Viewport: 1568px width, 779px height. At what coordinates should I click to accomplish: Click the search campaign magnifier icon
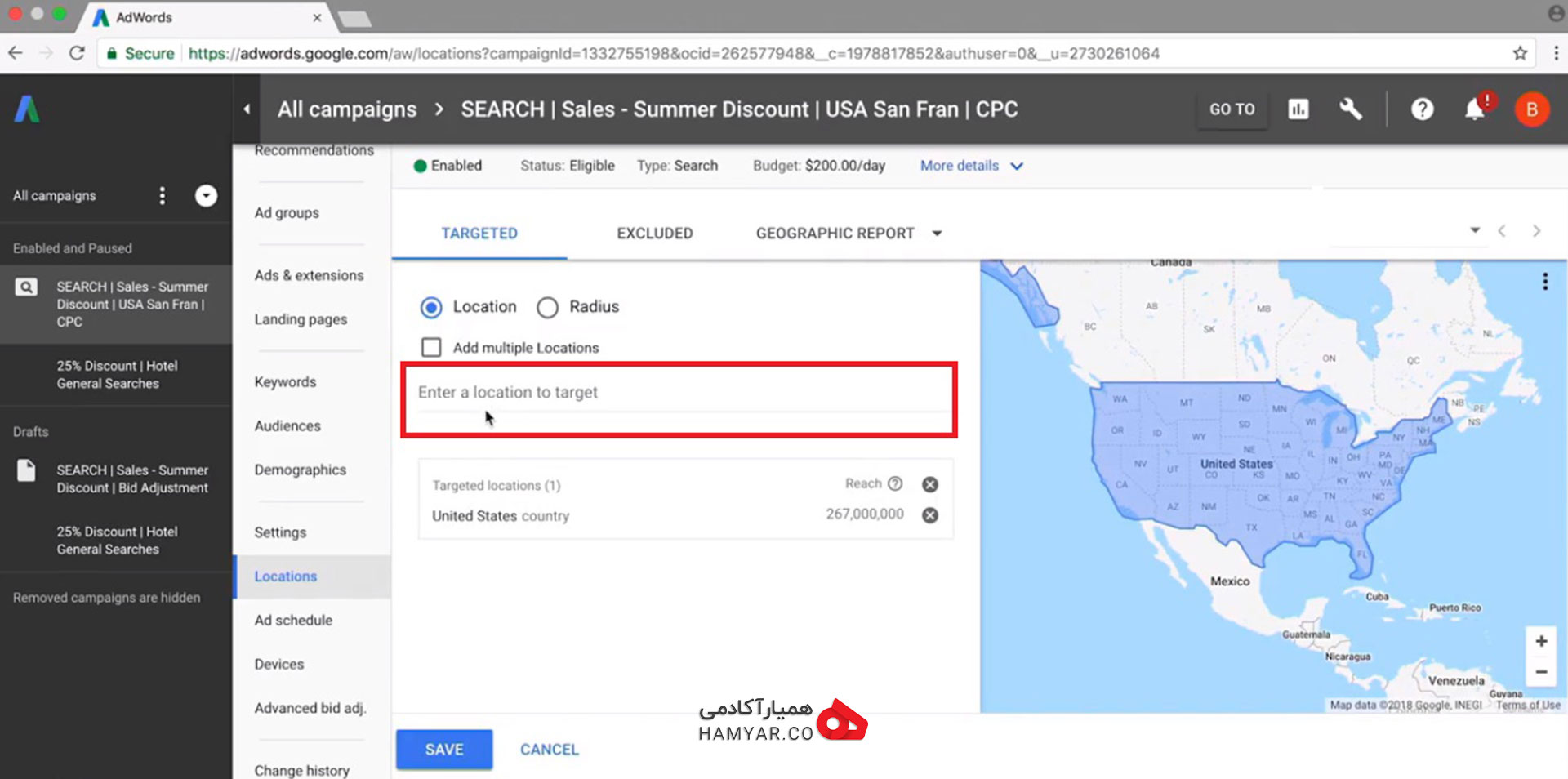[x=26, y=287]
